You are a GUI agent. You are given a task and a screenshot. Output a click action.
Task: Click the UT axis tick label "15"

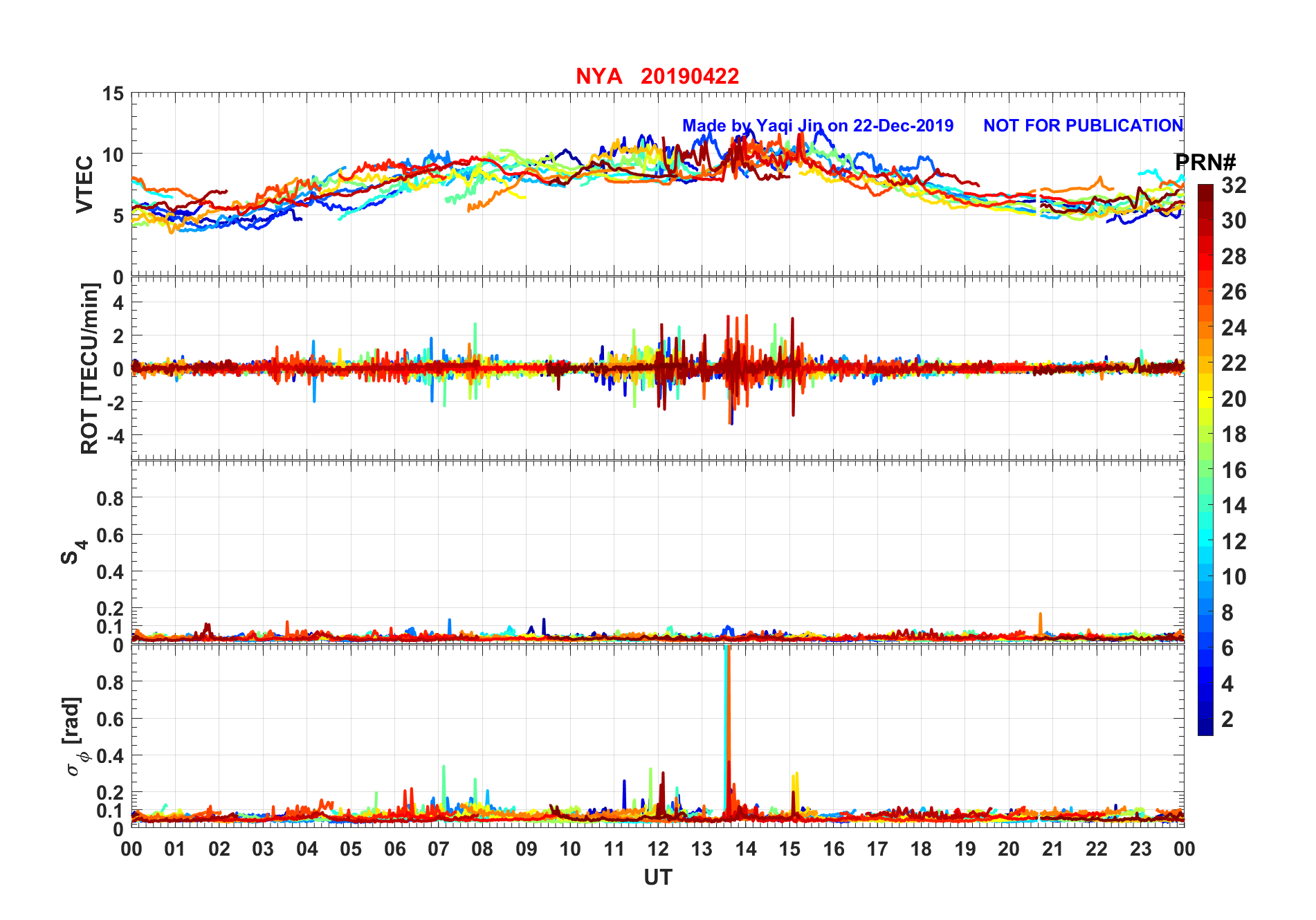coord(789,849)
